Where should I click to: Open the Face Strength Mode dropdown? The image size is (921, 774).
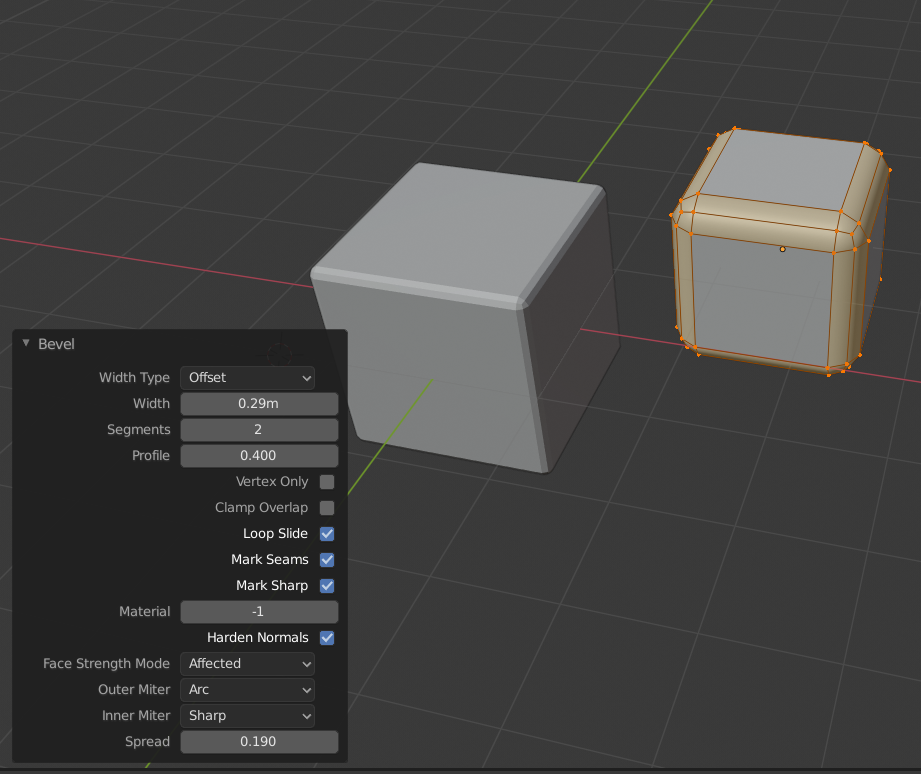click(x=246, y=663)
